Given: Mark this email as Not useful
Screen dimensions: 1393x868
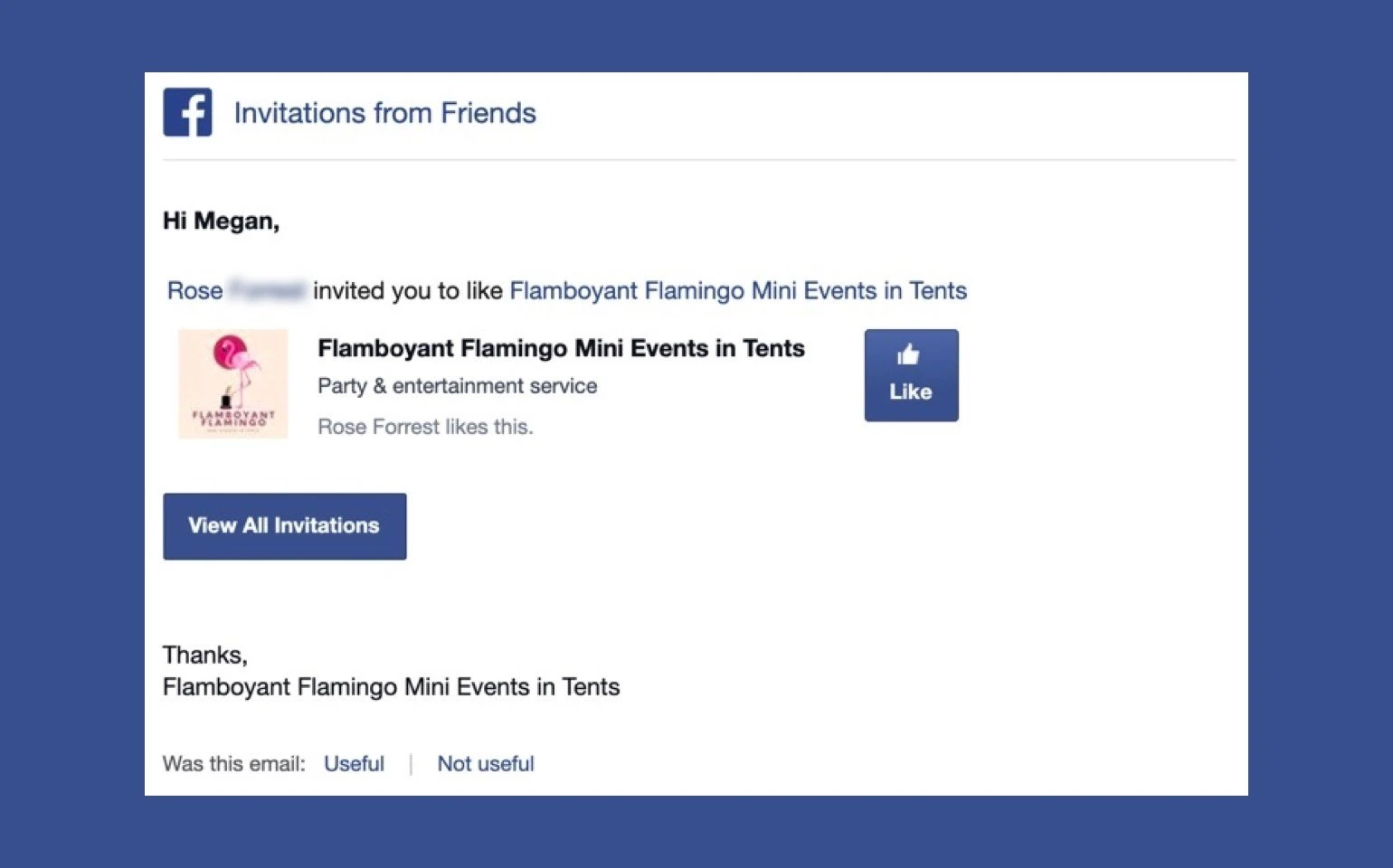Looking at the screenshot, I should pyautogui.click(x=486, y=764).
